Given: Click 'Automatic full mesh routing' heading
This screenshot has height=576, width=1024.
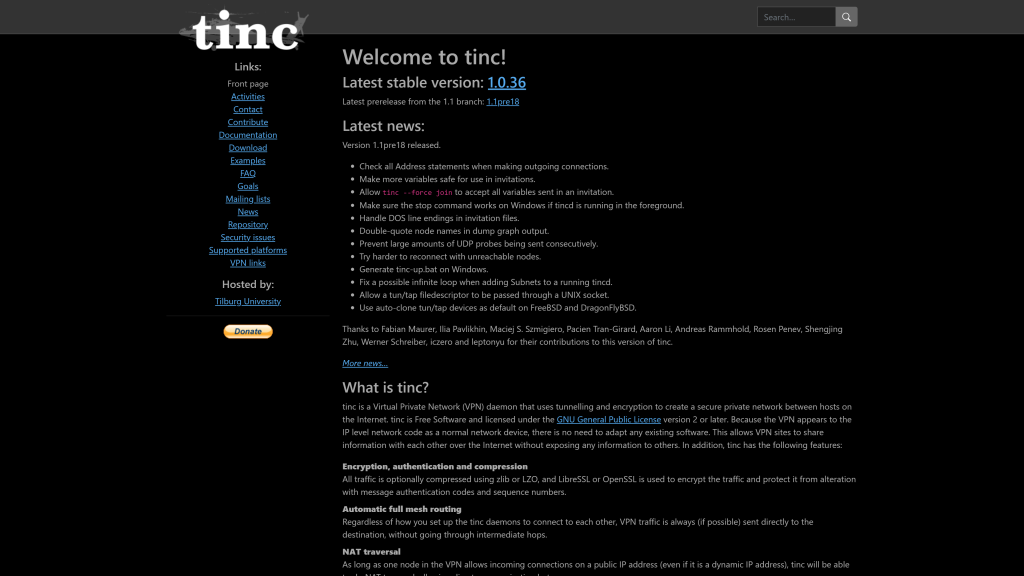Looking at the screenshot, I should (x=402, y=509).
